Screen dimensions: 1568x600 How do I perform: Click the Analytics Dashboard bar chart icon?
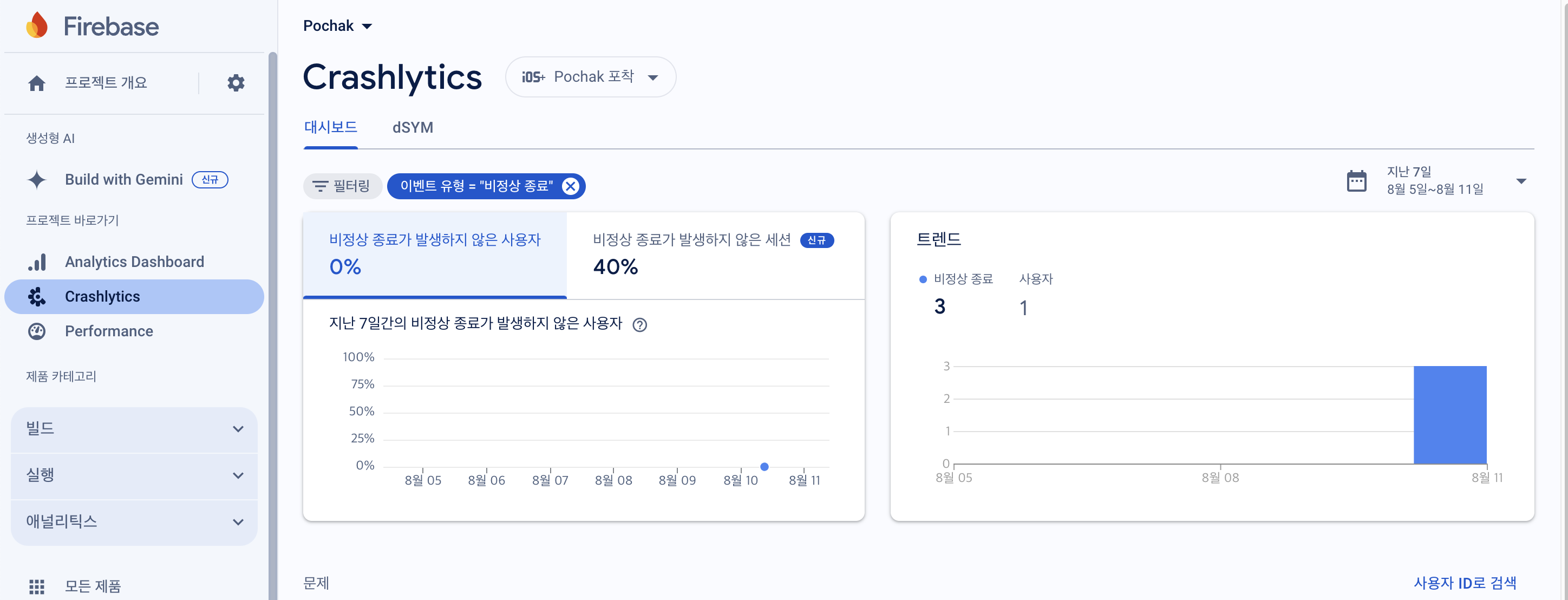coord(36,262)
